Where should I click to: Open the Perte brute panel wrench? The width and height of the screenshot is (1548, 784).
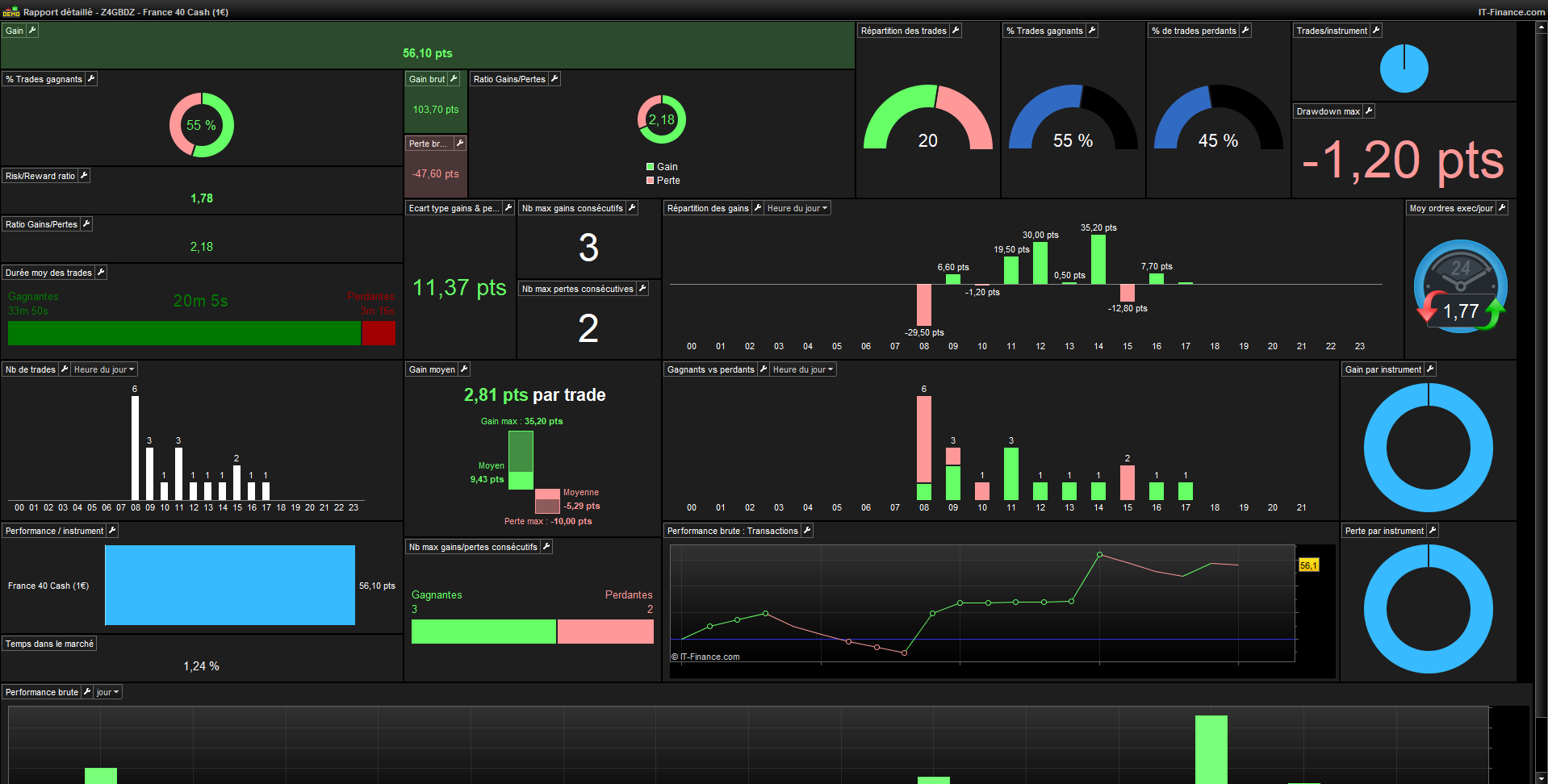pos(459,144)
